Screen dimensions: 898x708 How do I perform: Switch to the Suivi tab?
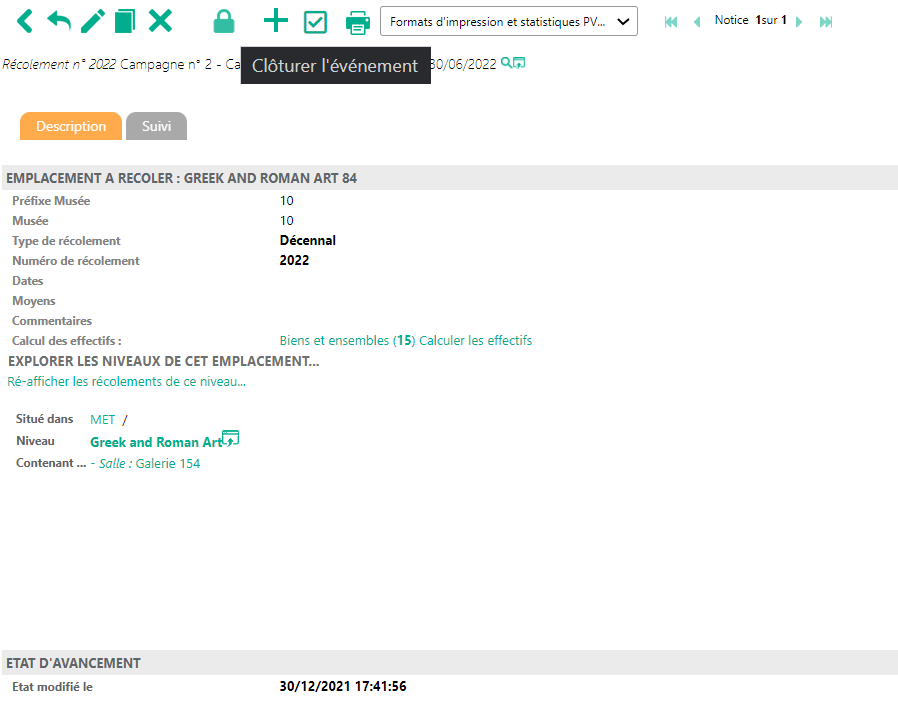click(156, 126)
